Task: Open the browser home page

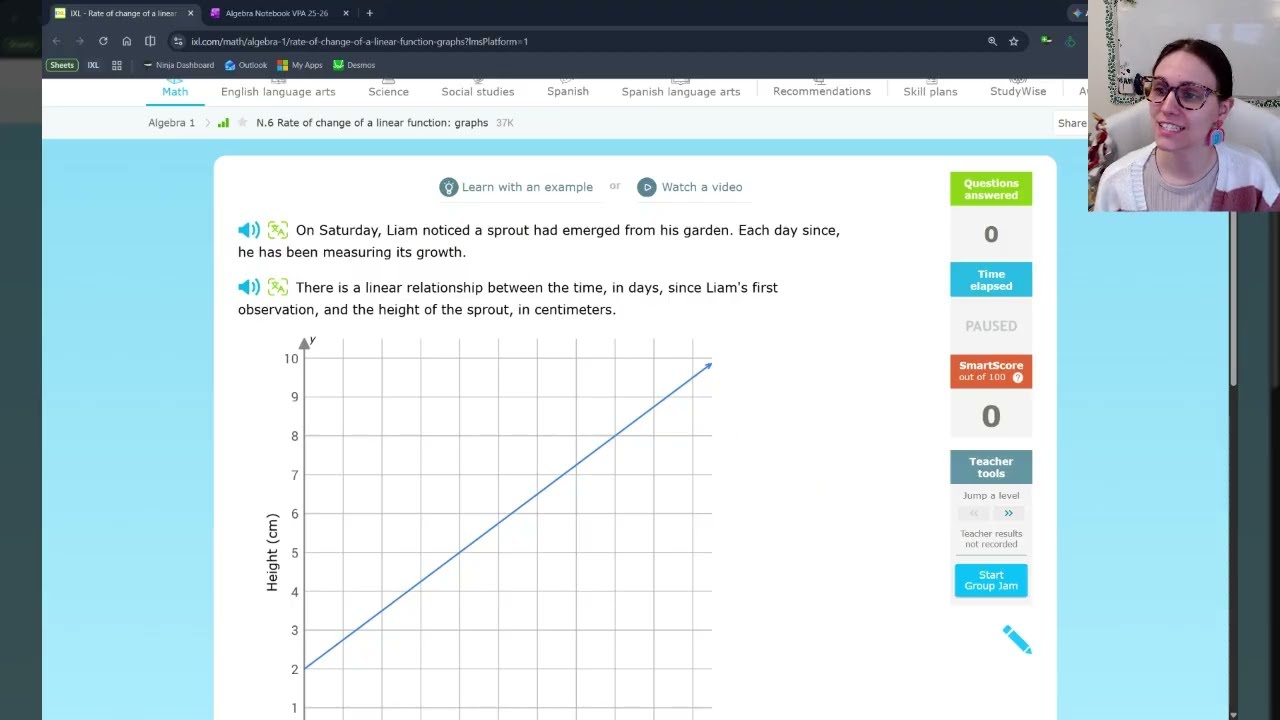Action: point(127,41)
